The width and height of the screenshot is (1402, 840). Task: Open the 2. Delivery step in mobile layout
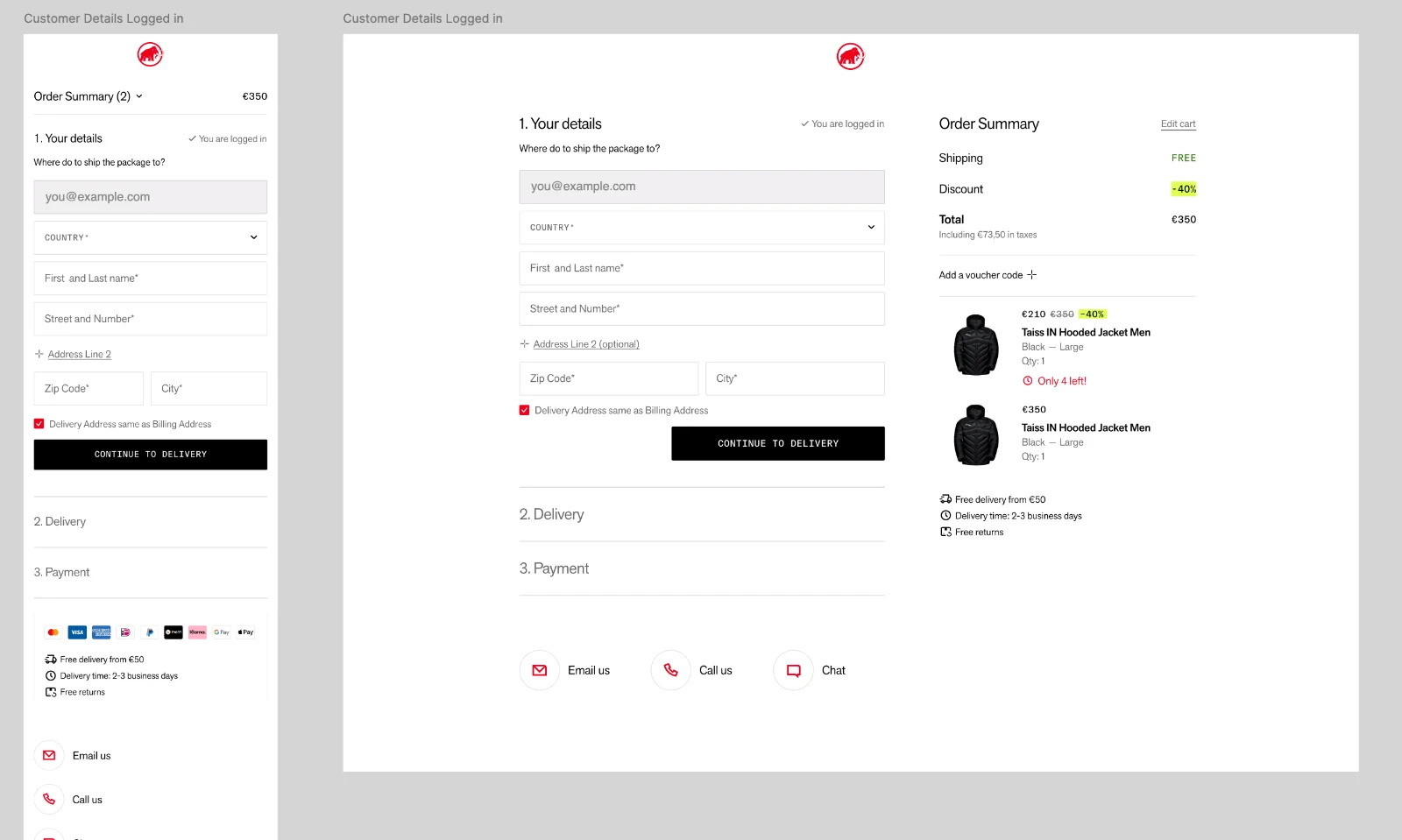pos(150,522)
